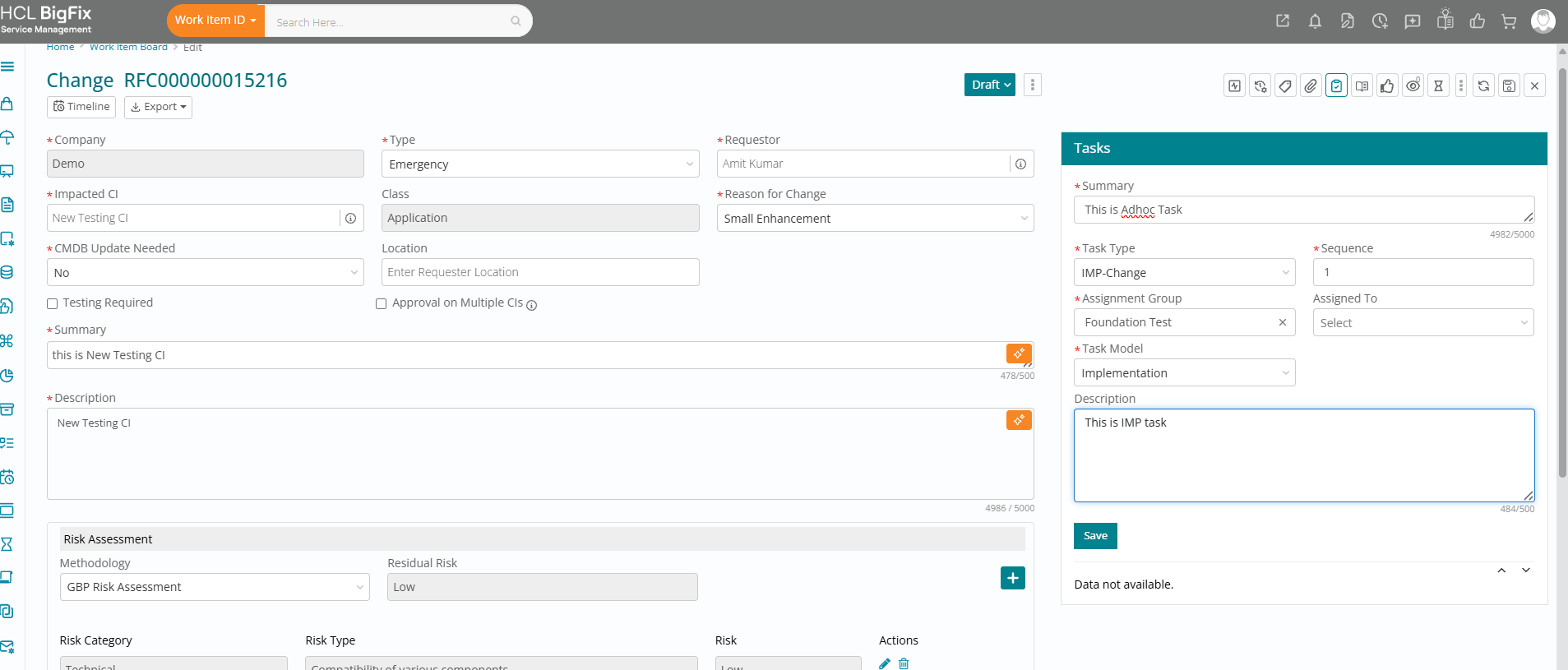Click the highlighted Tasks clipboard icon
This screenshot has width=1568, height=670.
click(1336, 85)
